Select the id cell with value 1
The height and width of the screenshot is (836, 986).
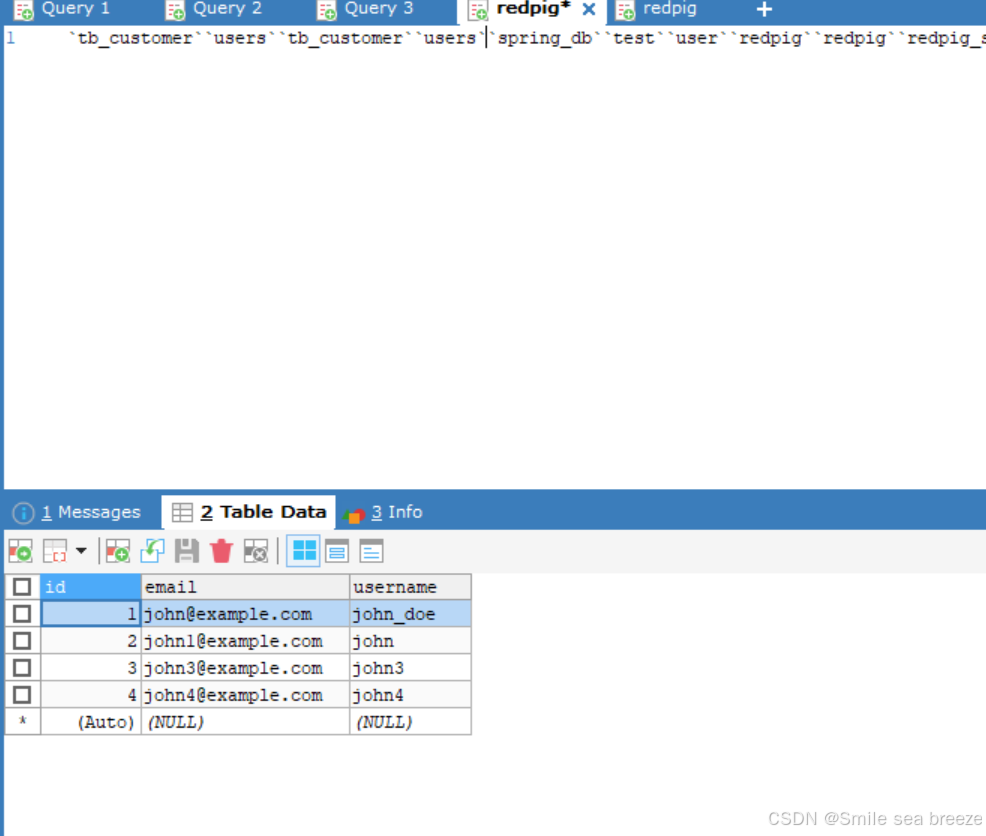coord(91,614)
